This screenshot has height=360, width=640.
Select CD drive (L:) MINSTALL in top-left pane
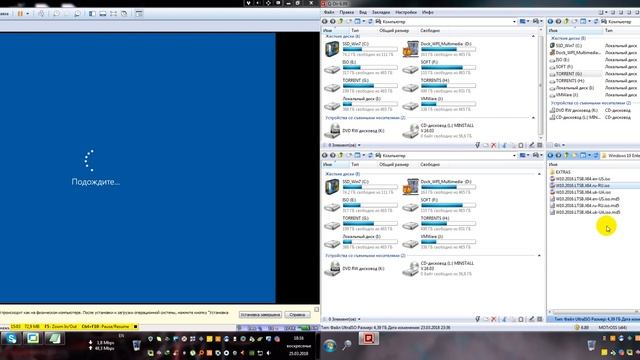(439, 131)
